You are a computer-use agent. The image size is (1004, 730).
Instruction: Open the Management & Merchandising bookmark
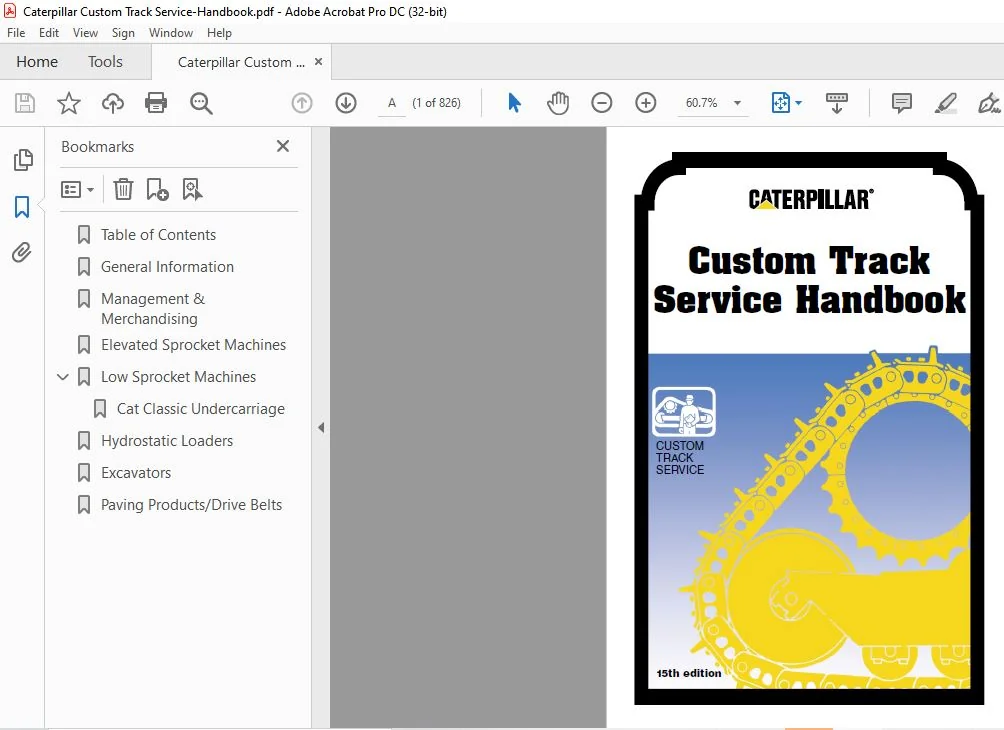coord(153,309)
